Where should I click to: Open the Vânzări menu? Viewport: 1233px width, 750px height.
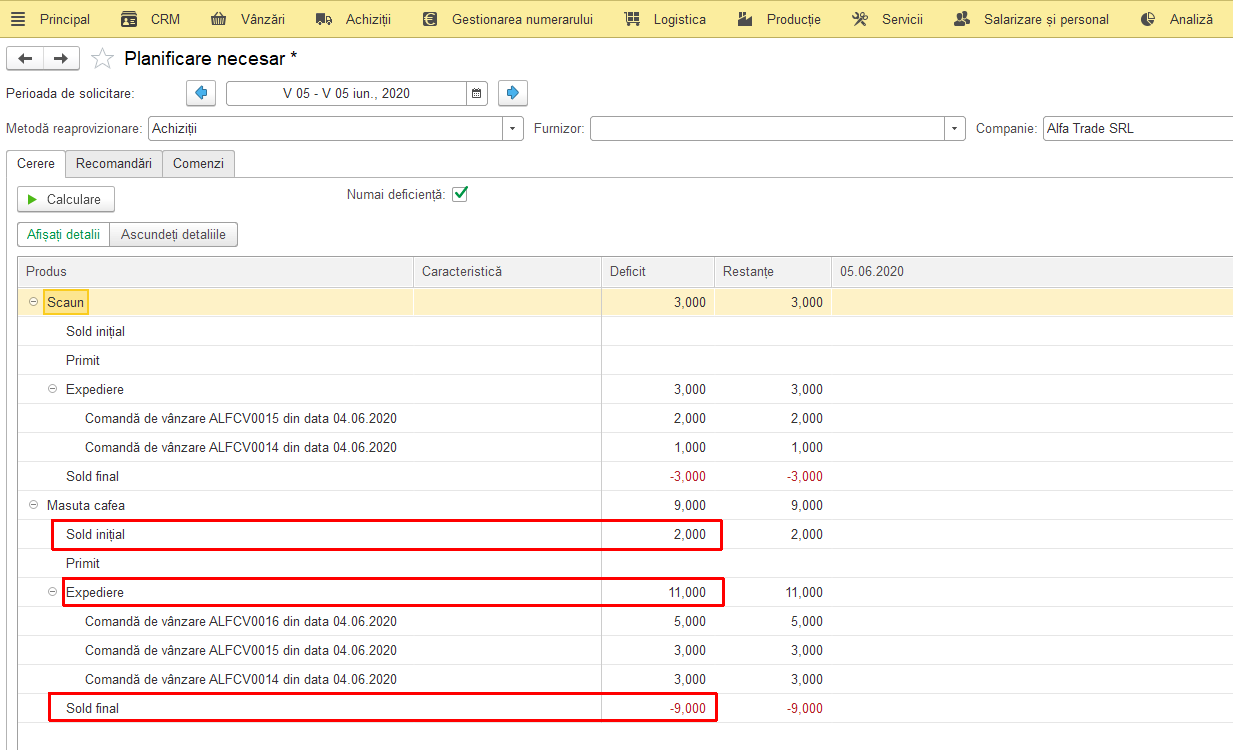point(263,19)
